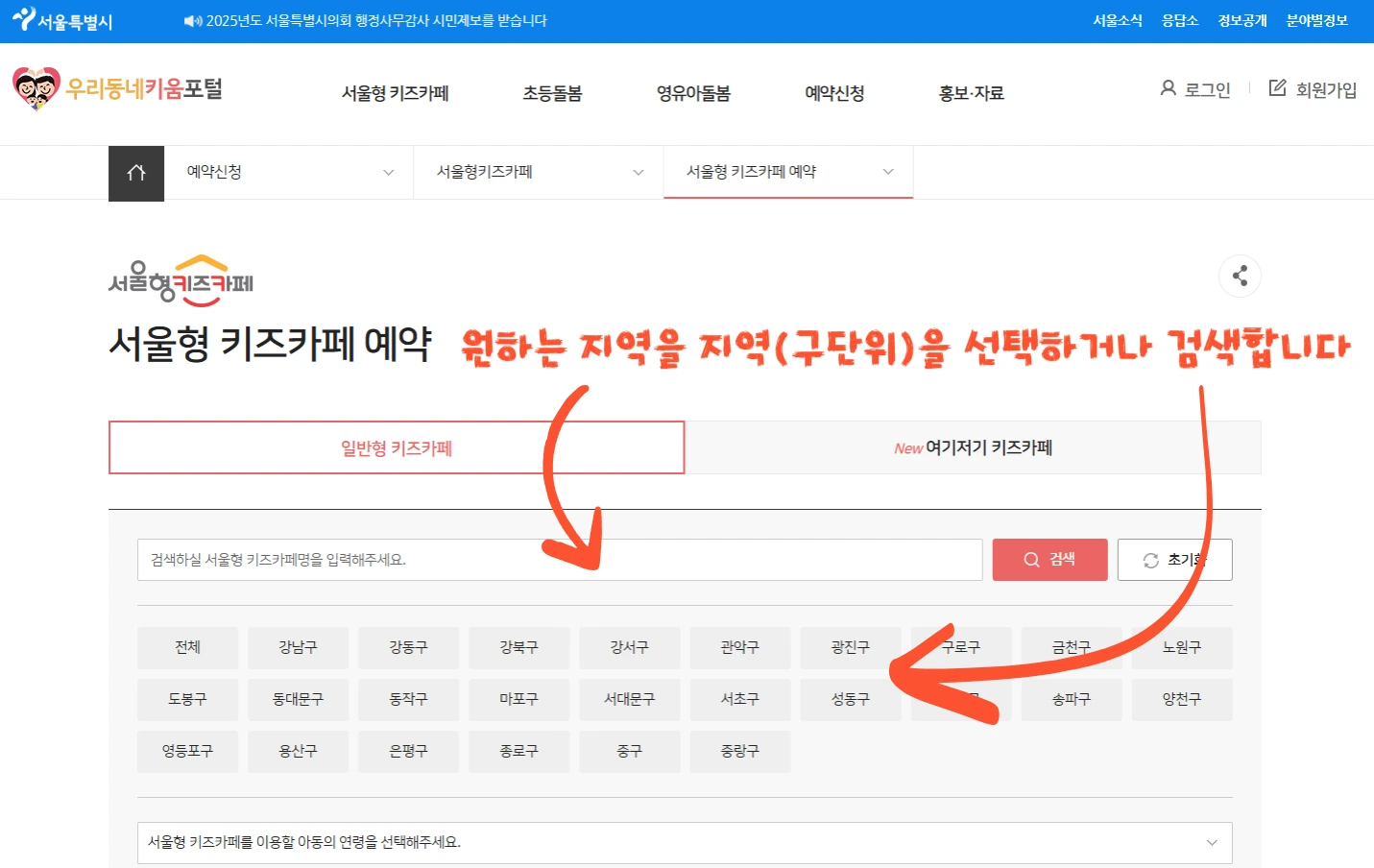This screenshot has height=868, width=1374.
Task: Select the 강남구 district button
Action: (x=298, y=648)
